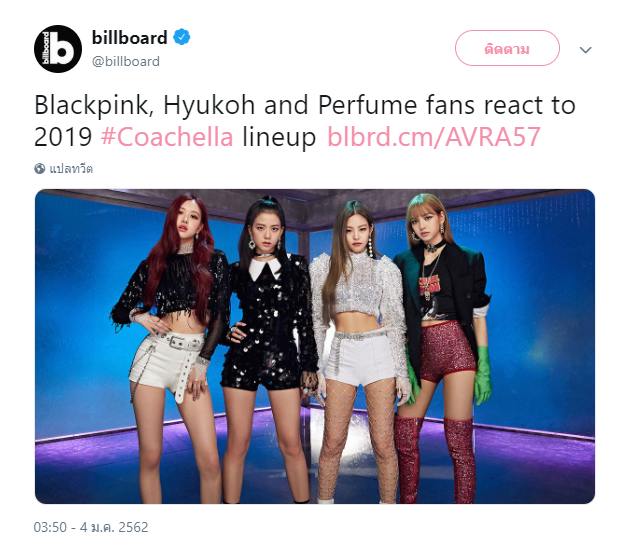Screen dimensions: 628x546
Task: Click the แปลทวีต translate tweet link
Action: pyautogui.click(x=71, y=169)
